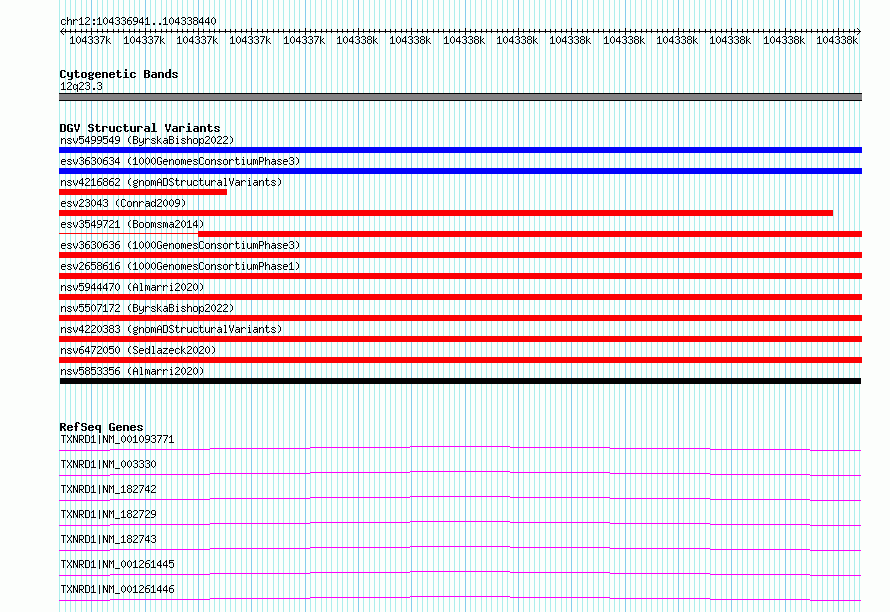This screenshot has width=890, height=612.
Task: Open the TXNRD1|NM_001261445 transcript label
Action: 117,564
